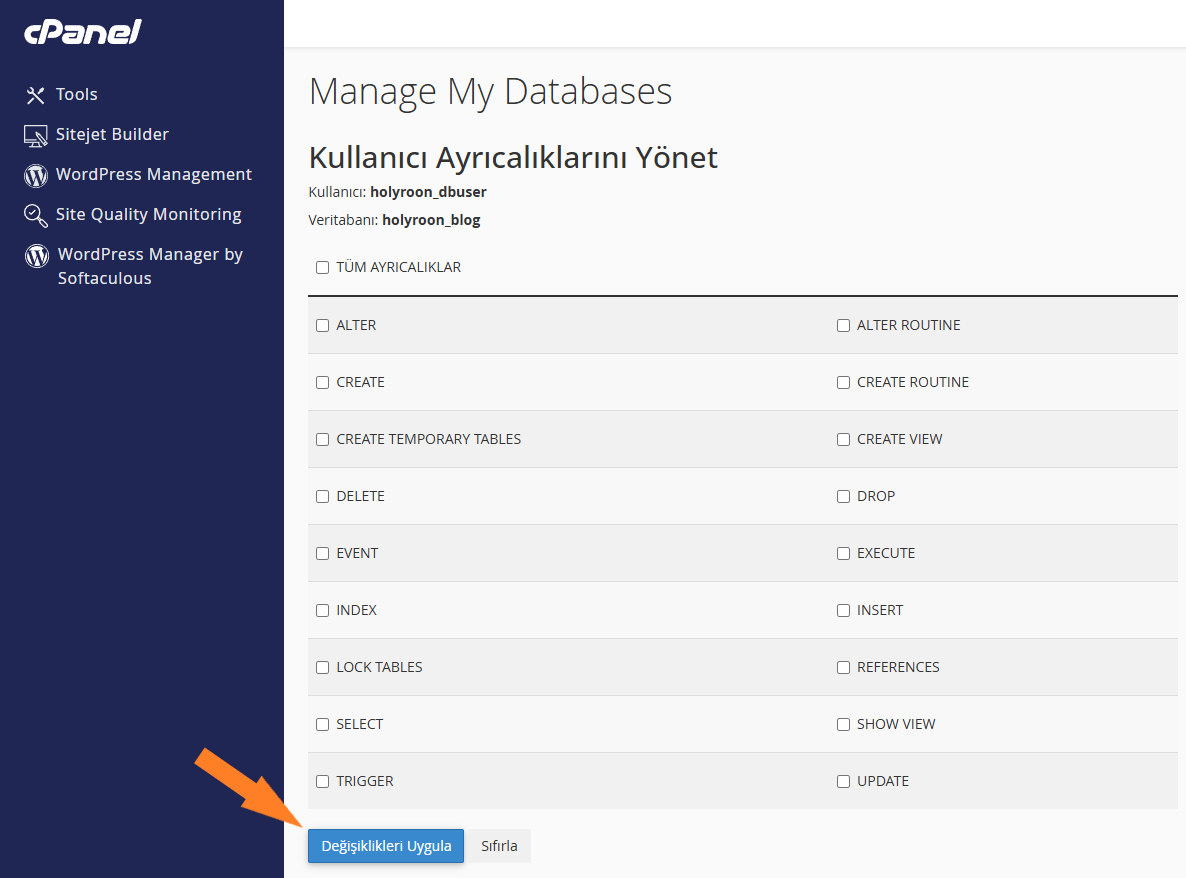Image resolution: width=1186 pixels, height=878 pixels.
Task: Open the Tools section from the sidebar
Action: pos(76,94)
